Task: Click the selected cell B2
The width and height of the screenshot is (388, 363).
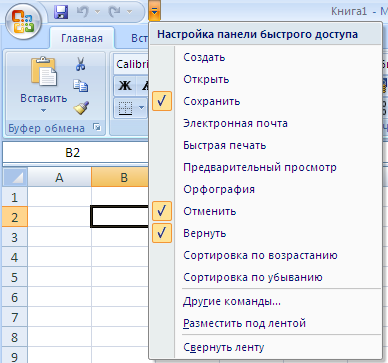Action: 120,217
